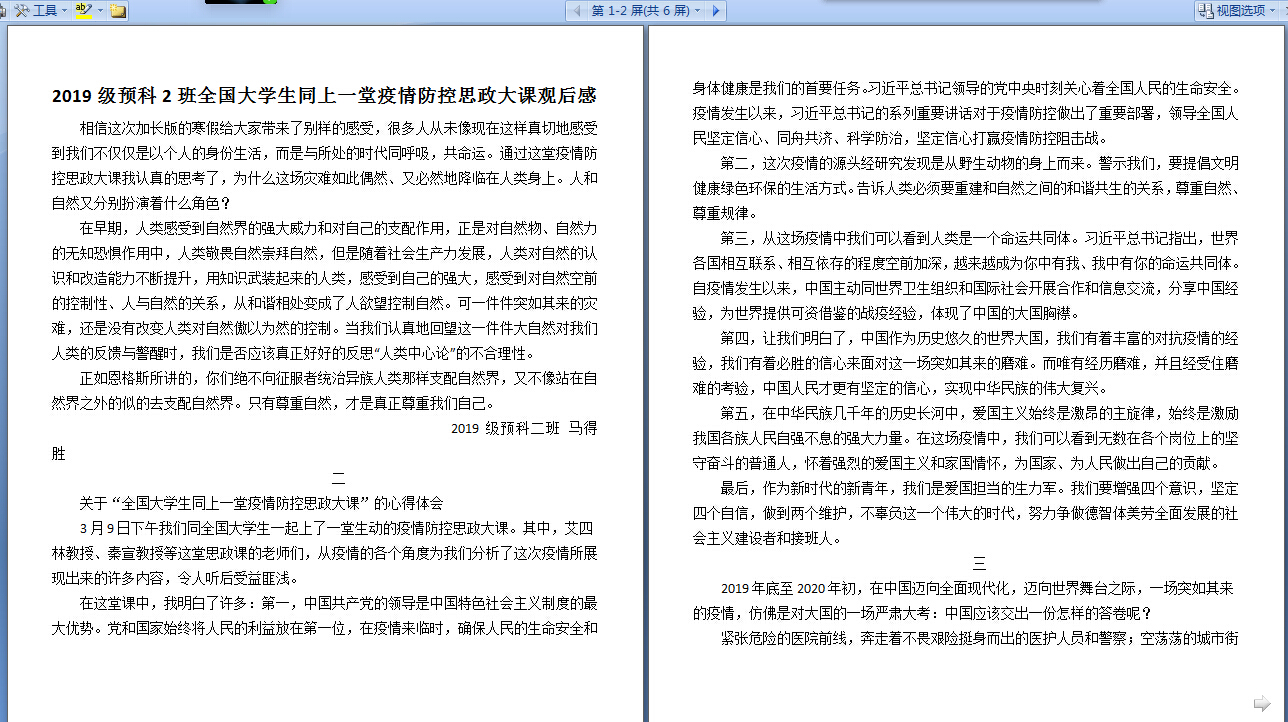Open the 工具 tools menu
This screenshot has width=1288, height=722.
pyautogui.click(x=40, y=10)
